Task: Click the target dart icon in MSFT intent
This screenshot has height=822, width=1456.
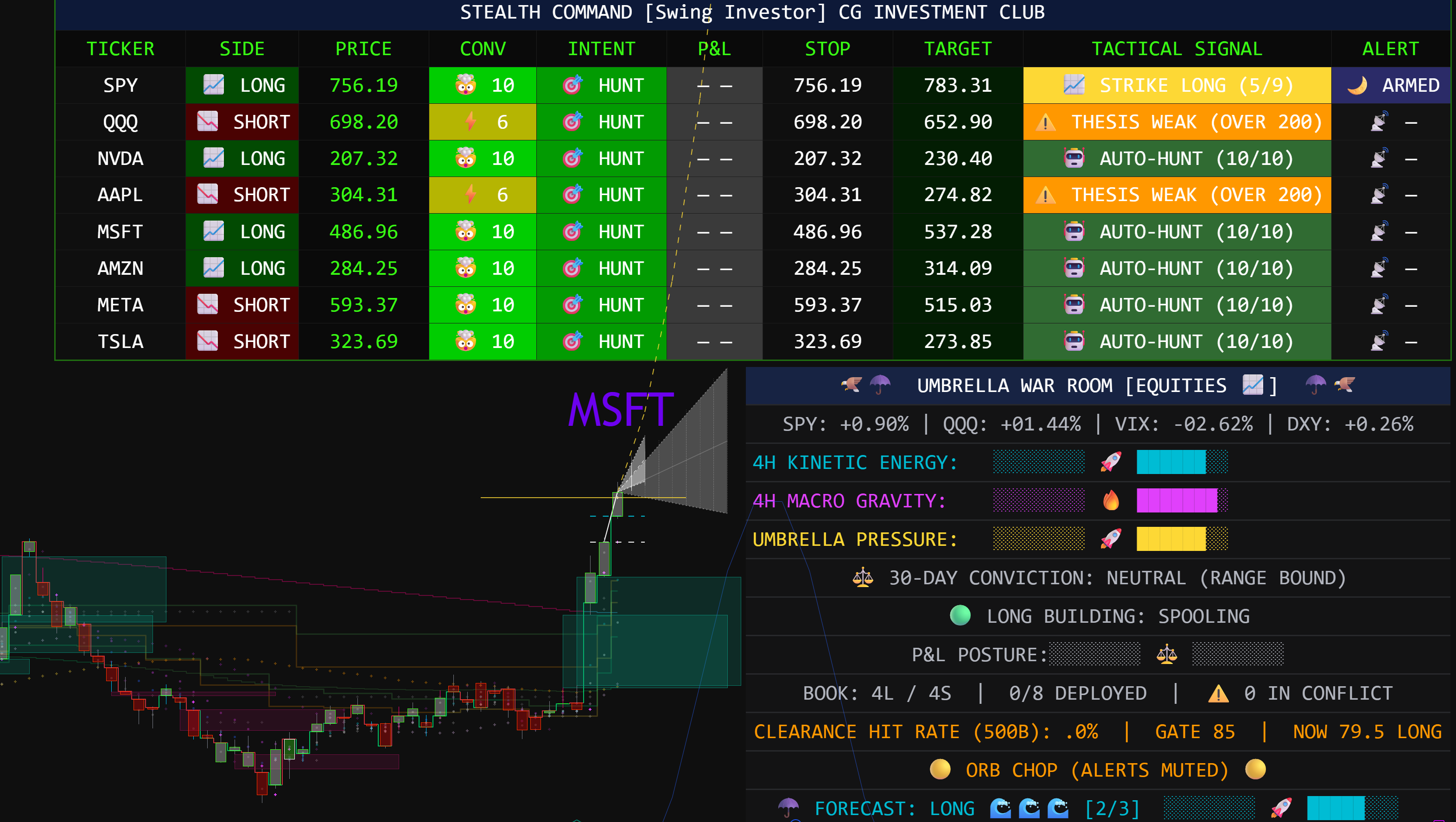Action: [x=572, y=232]
